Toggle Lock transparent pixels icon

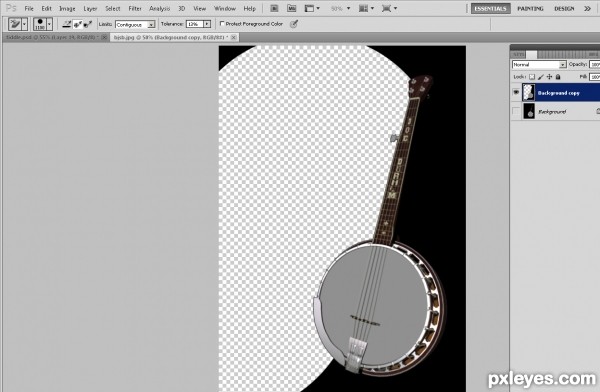pos(532,77)
